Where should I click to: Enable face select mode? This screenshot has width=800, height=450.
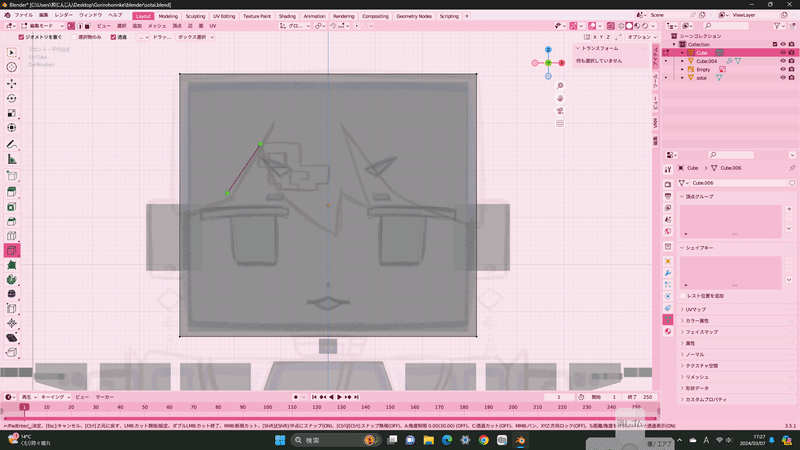(87, 26)
